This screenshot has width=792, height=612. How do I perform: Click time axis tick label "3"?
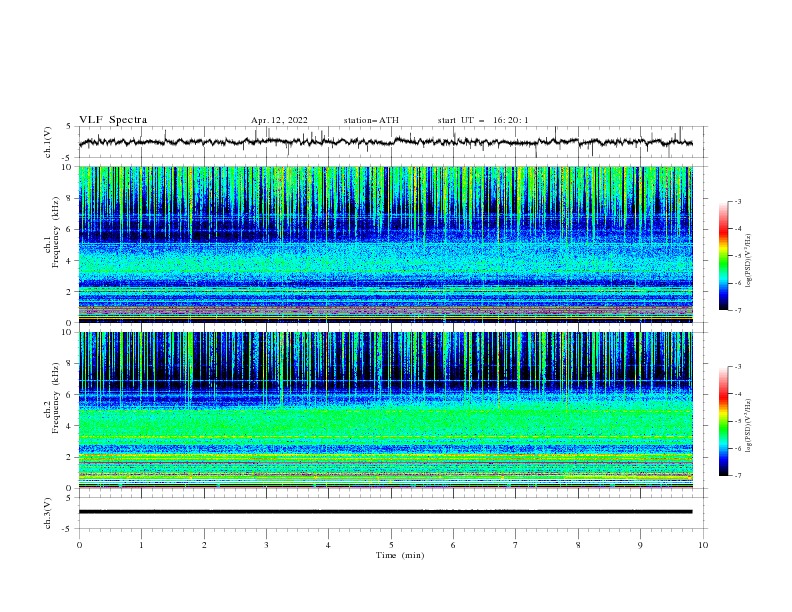click(x=266, y=545)
